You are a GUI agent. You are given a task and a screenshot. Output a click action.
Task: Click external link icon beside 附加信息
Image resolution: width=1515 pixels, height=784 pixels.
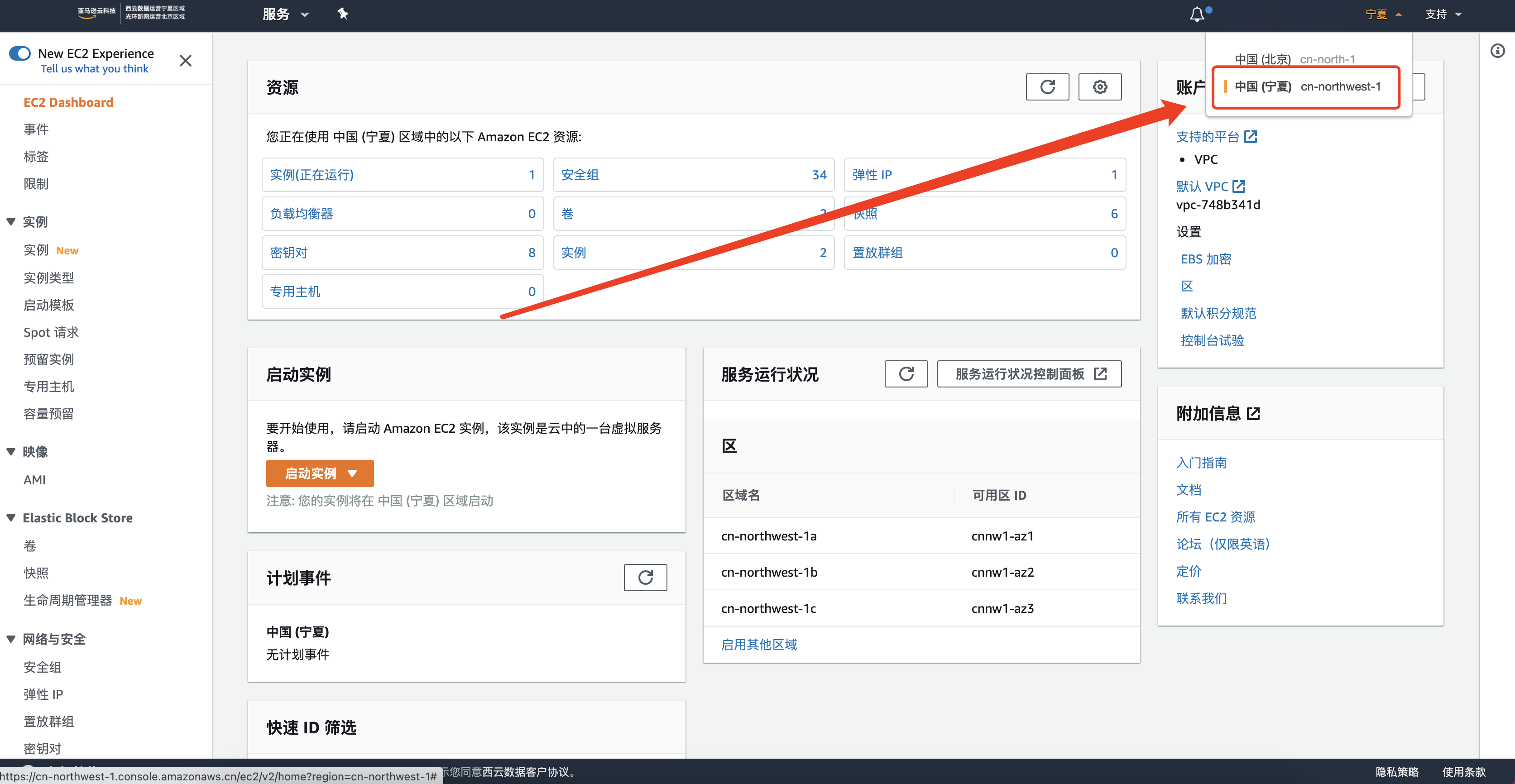click(x=1253, y=413)
